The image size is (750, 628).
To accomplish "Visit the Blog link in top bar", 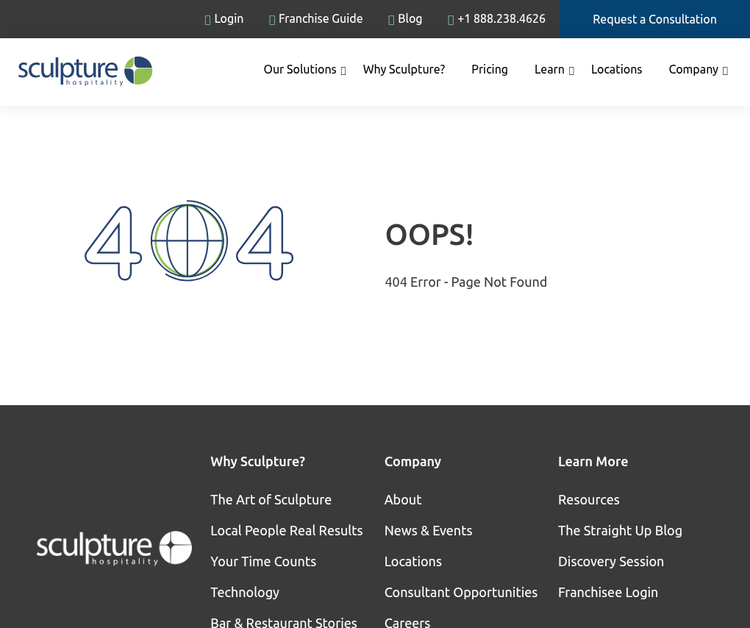I will coord(410,19).
